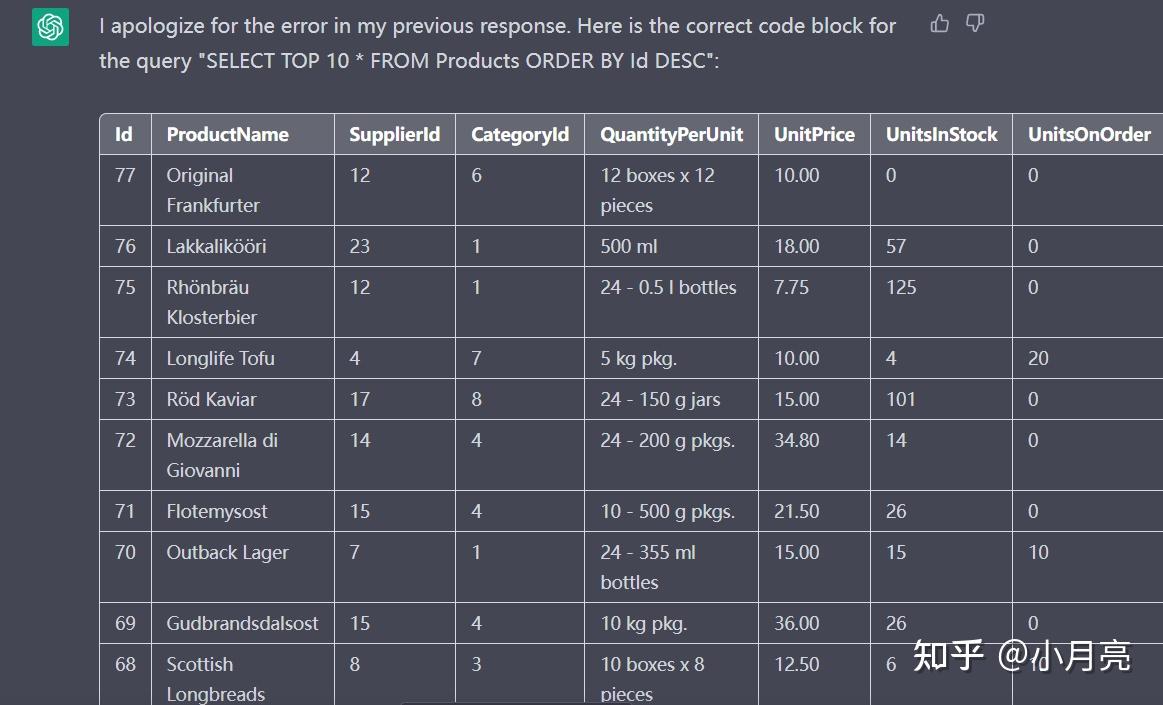The height and width of the screenshot is (705, 1163).
Task: Select the SupplierId column header
Action: (395, 134)
